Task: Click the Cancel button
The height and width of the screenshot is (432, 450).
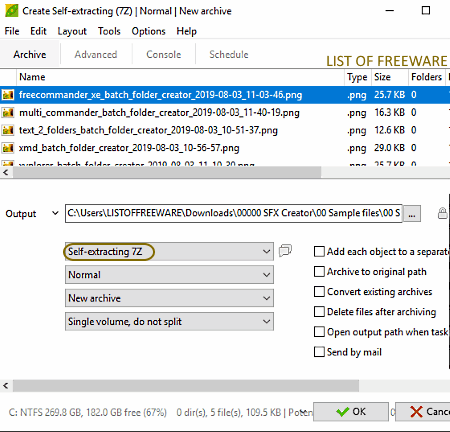Action: (423, 412)
